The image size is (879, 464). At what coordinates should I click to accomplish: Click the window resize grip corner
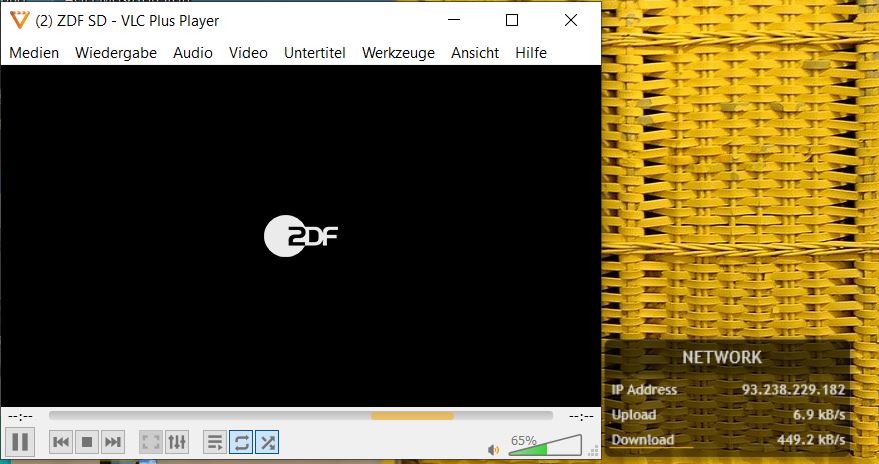pos(594,452)
